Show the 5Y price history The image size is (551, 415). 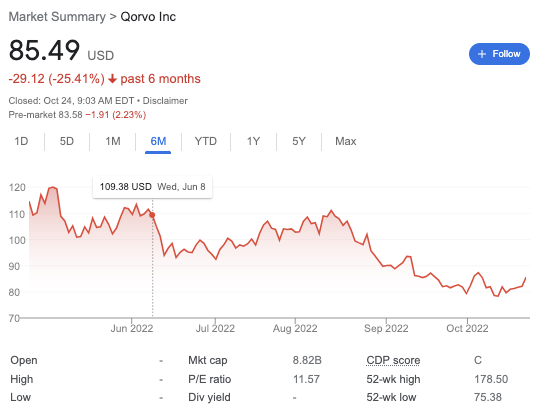coord(299,141)
